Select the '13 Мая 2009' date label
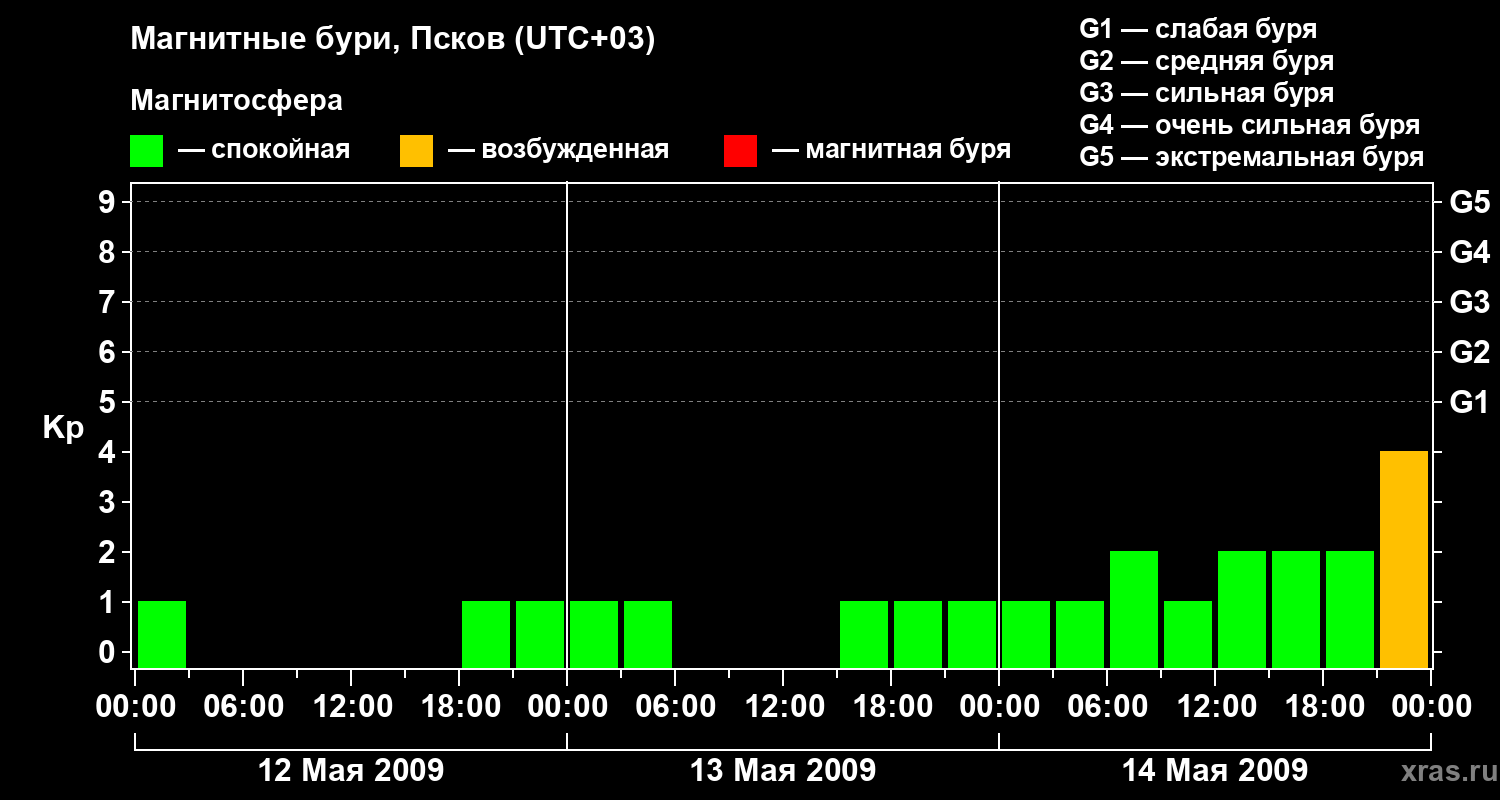The image size is (1500, 800). pos(783,771)
